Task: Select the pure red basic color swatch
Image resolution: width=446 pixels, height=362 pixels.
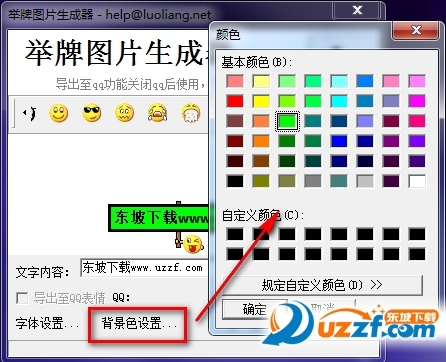Action: coord(235,101)
